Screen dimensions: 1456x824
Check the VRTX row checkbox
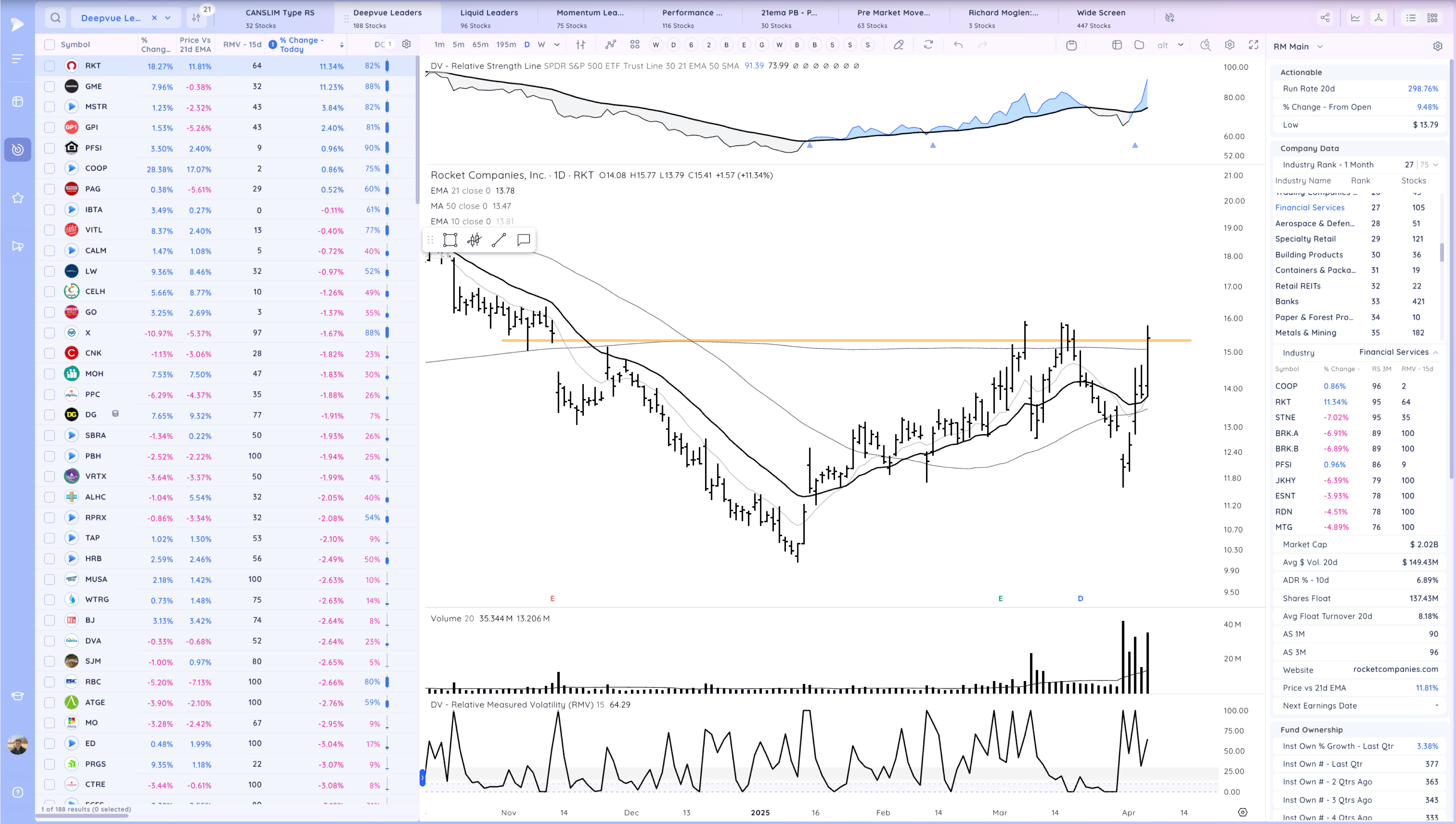click(x=50, y=476)
